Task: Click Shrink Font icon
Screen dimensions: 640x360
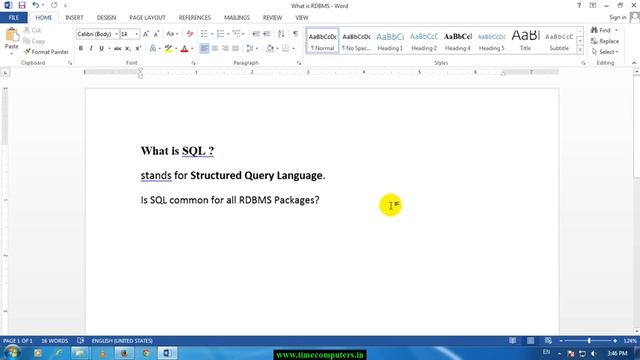Action: (156, 34)
